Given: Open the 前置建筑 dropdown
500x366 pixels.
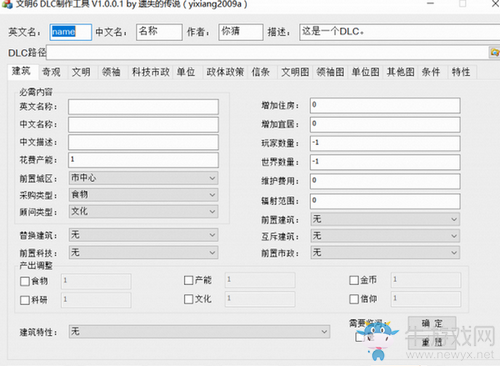Looking at the screenshot, I should click(385, 219).
